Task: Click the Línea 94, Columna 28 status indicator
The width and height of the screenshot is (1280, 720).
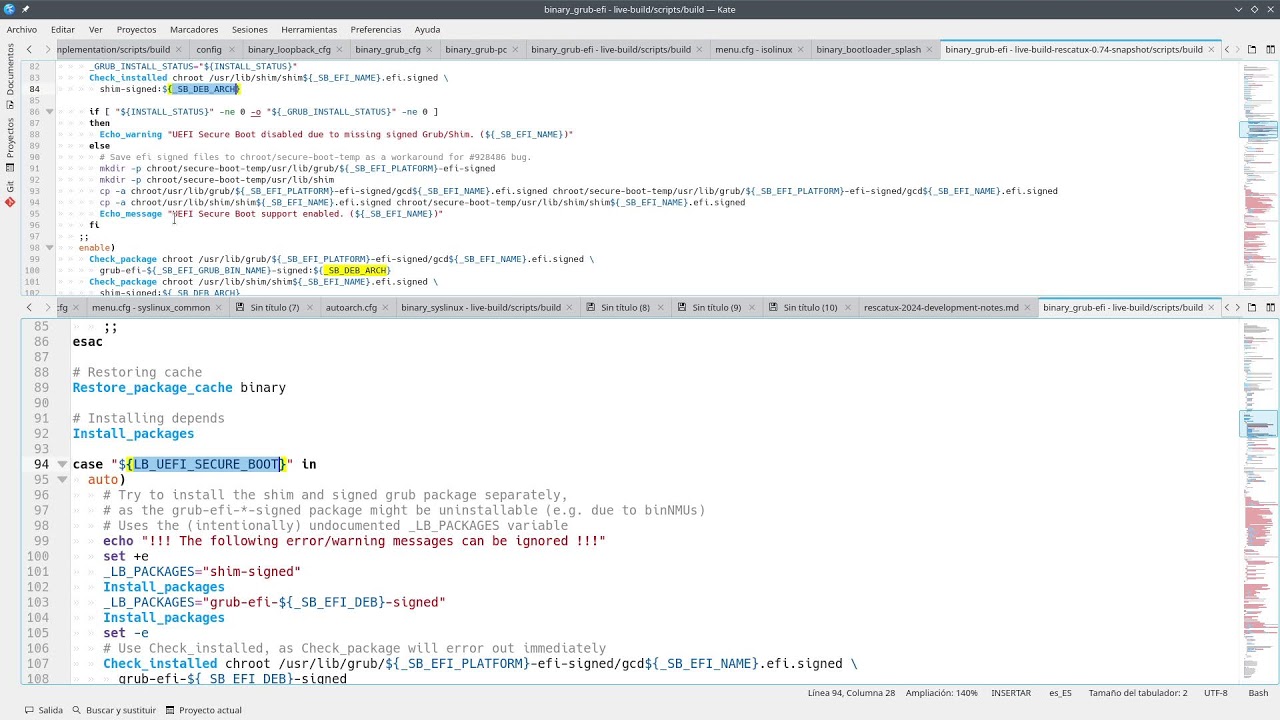Action: click(x=851, y=692)
